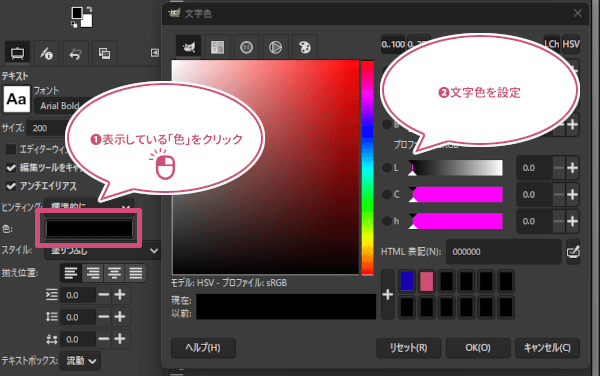Switch to LCh color model
The width and height of the screenshot is (600, 376).
point(551,44)
